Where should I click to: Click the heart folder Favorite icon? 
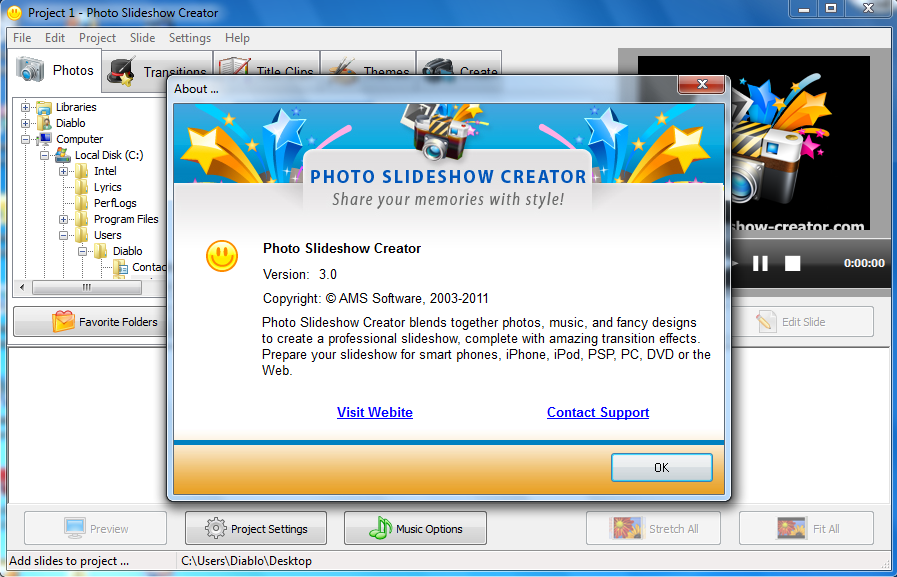(x=63, y=321)
